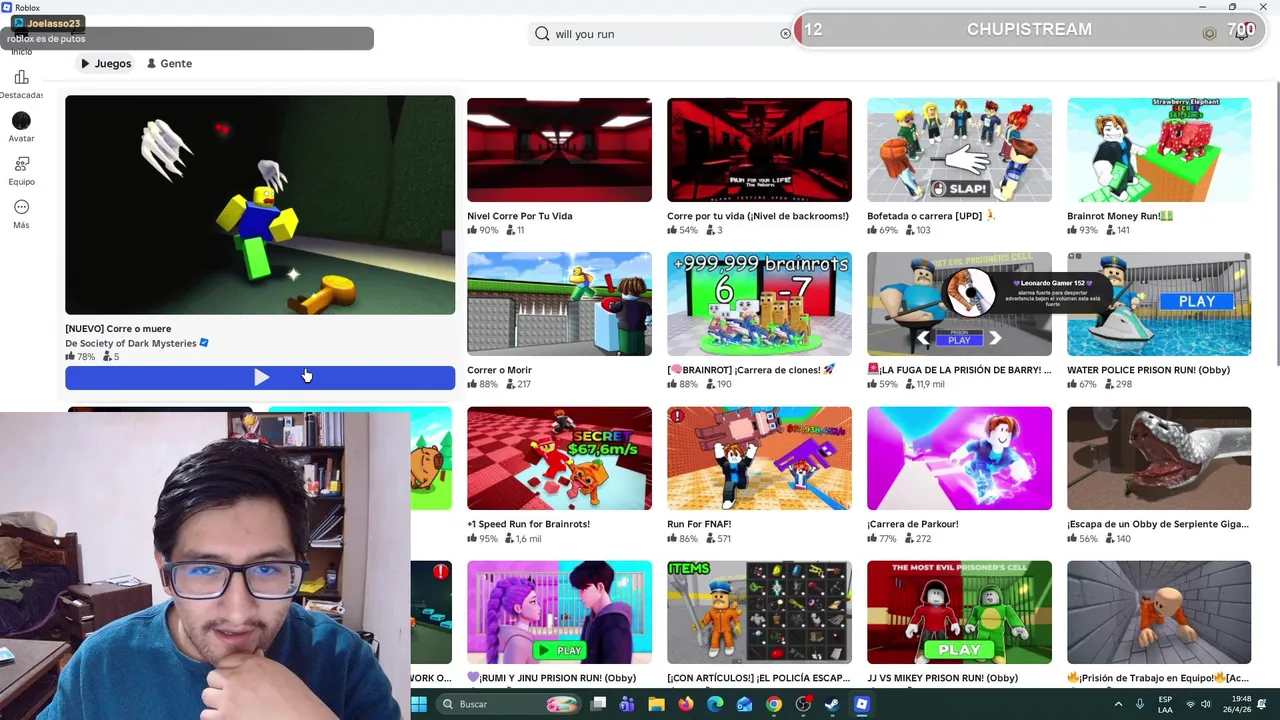Image resolution: width=1280 pixels, height=720 pixels.
Task: Open the El Policía Escapa items thumbnail
Action: pyautogui.click(x=759, y=612)
